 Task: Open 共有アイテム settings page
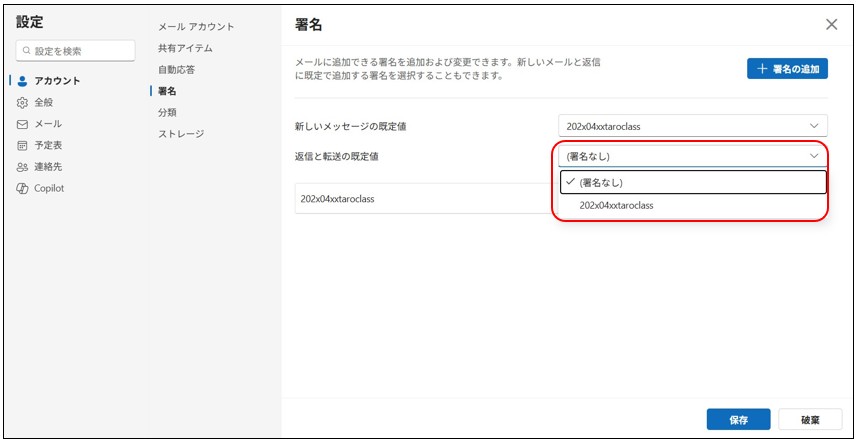click(x=185, y=48)
